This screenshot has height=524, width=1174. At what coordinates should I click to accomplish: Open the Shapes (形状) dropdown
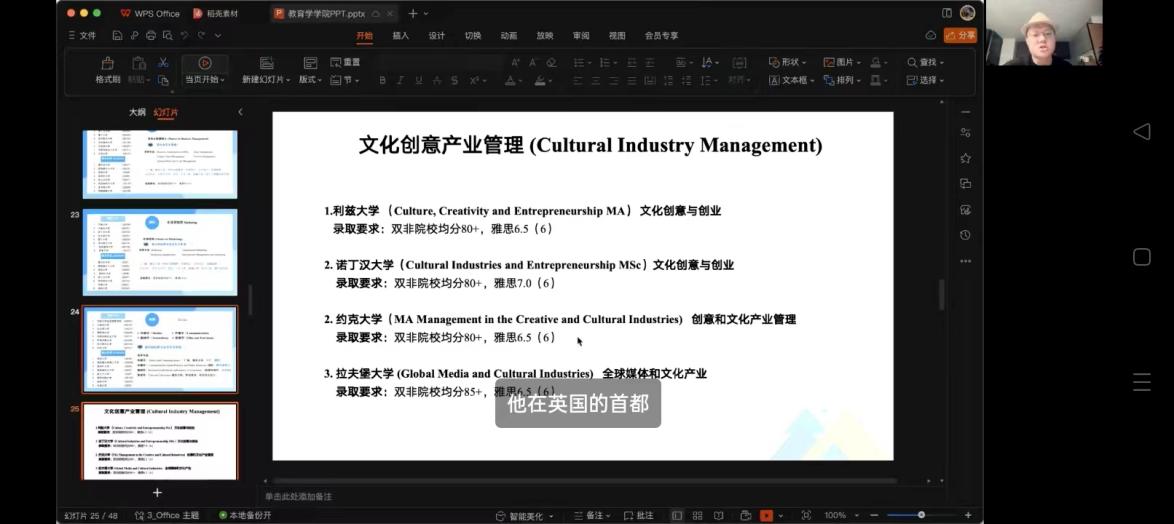pyautogui.click(x=788, y=62)
